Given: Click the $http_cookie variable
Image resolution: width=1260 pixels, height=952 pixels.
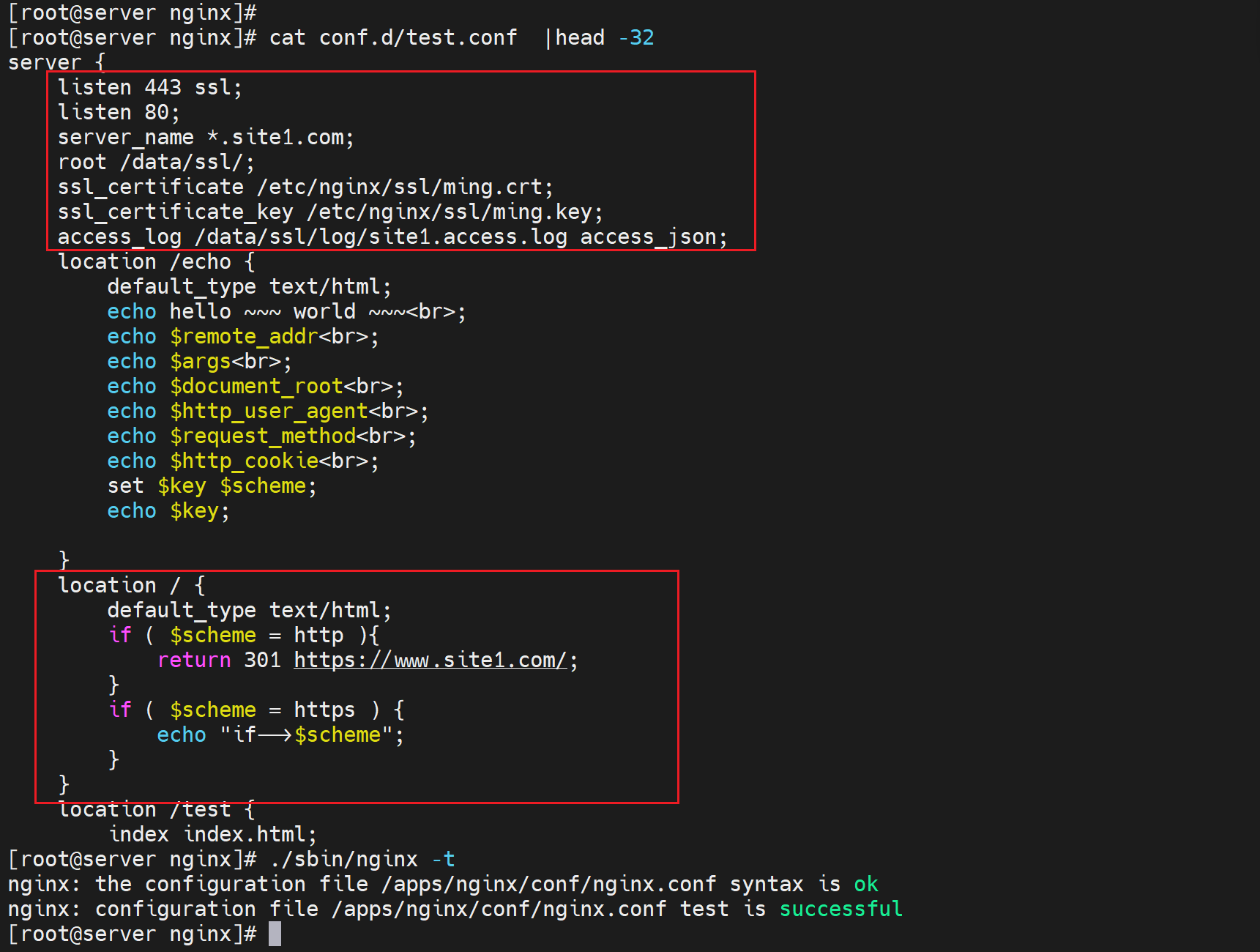Looking at the screenshot, I should pyautogui.click(x=244, y=461).
